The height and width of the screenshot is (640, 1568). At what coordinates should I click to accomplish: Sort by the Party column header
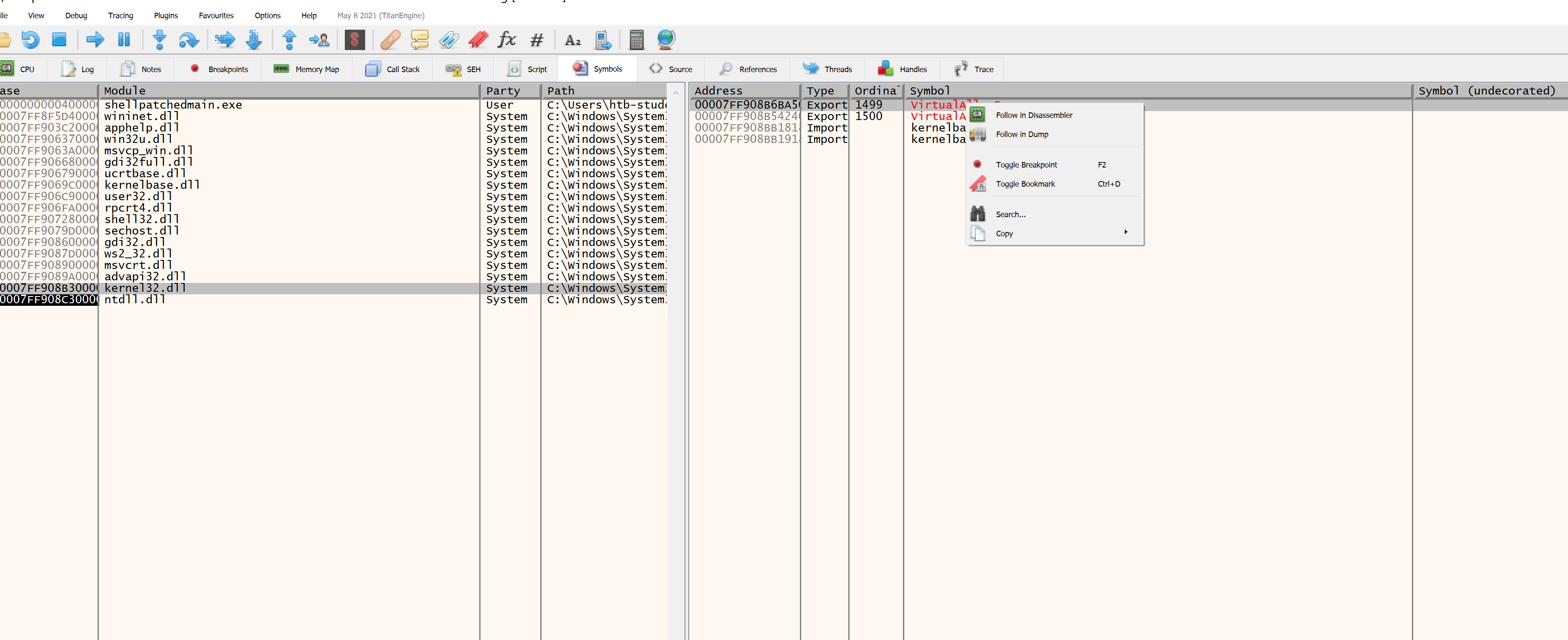(511, 91)
